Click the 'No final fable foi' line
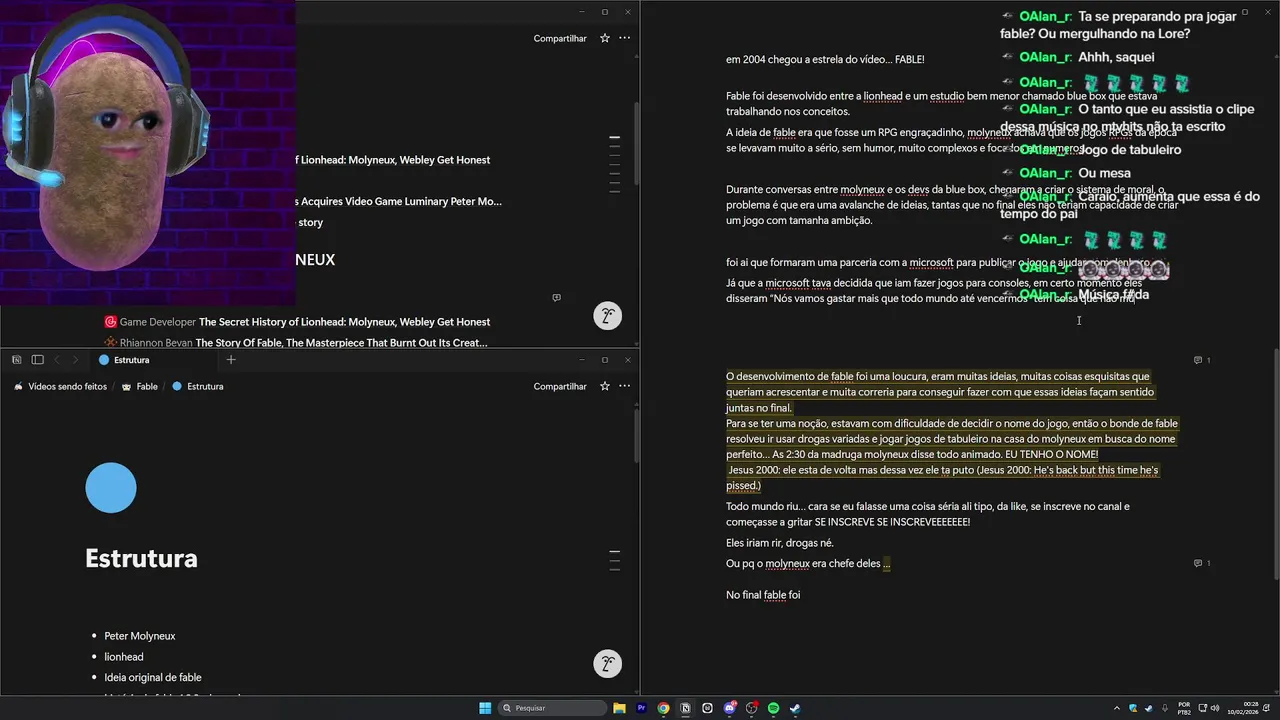The image size is (1280, 720). tap(763, 595)
